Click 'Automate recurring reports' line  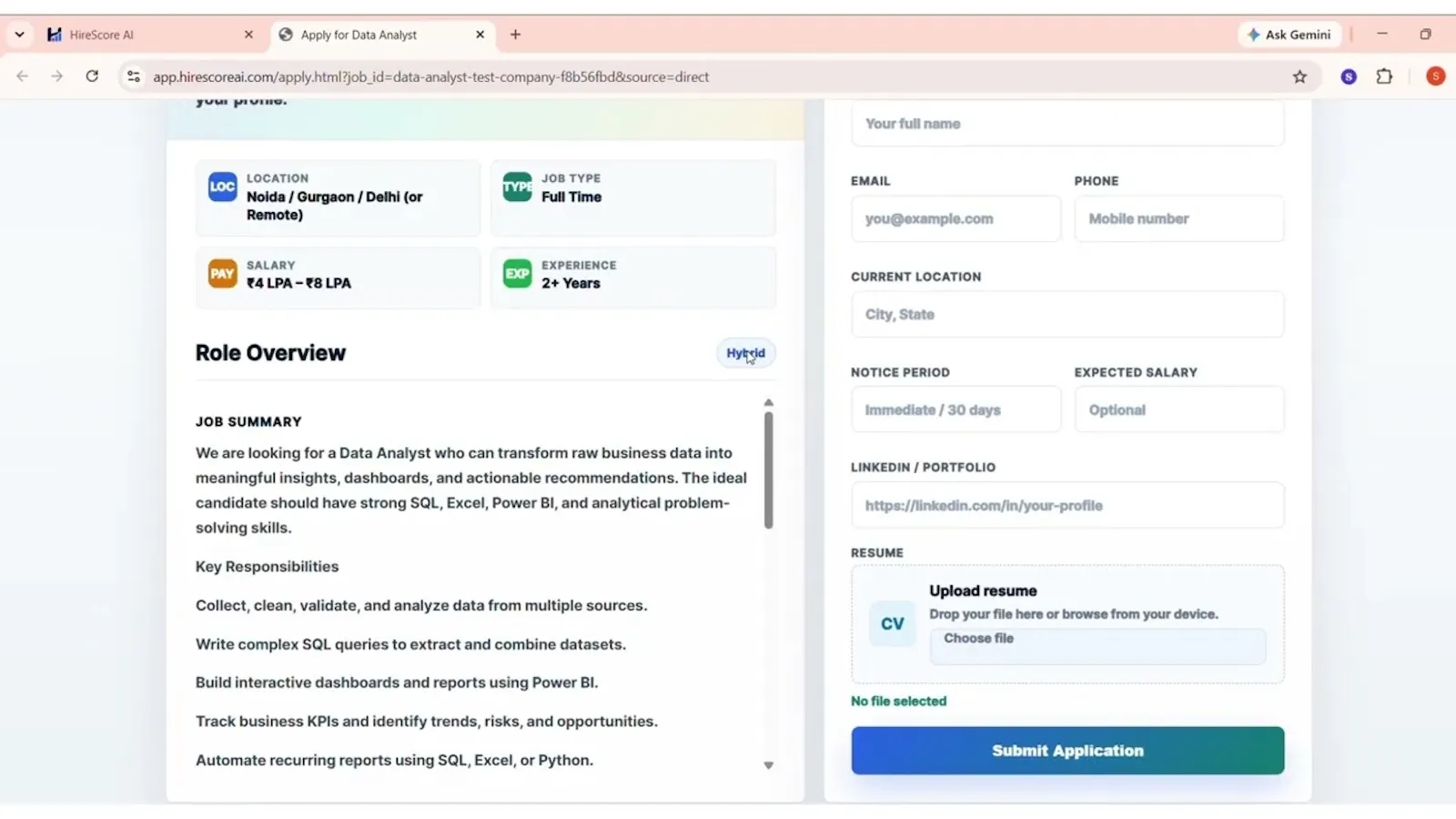click(x=394, y=760)
